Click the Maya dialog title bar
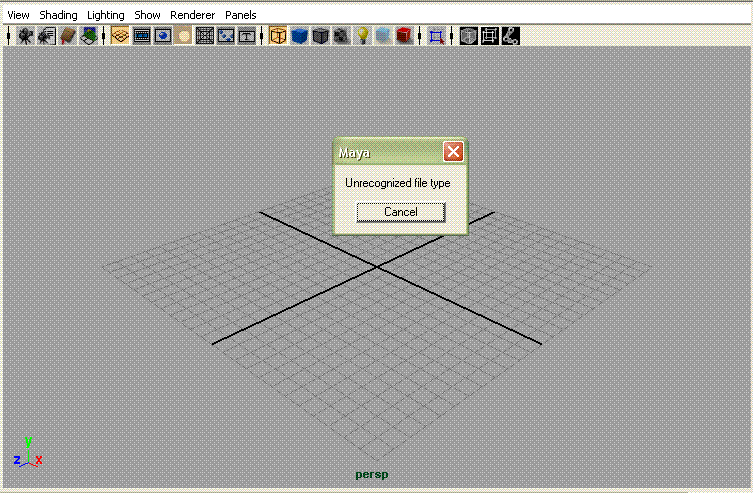753x493 pixels. (388, 152)
